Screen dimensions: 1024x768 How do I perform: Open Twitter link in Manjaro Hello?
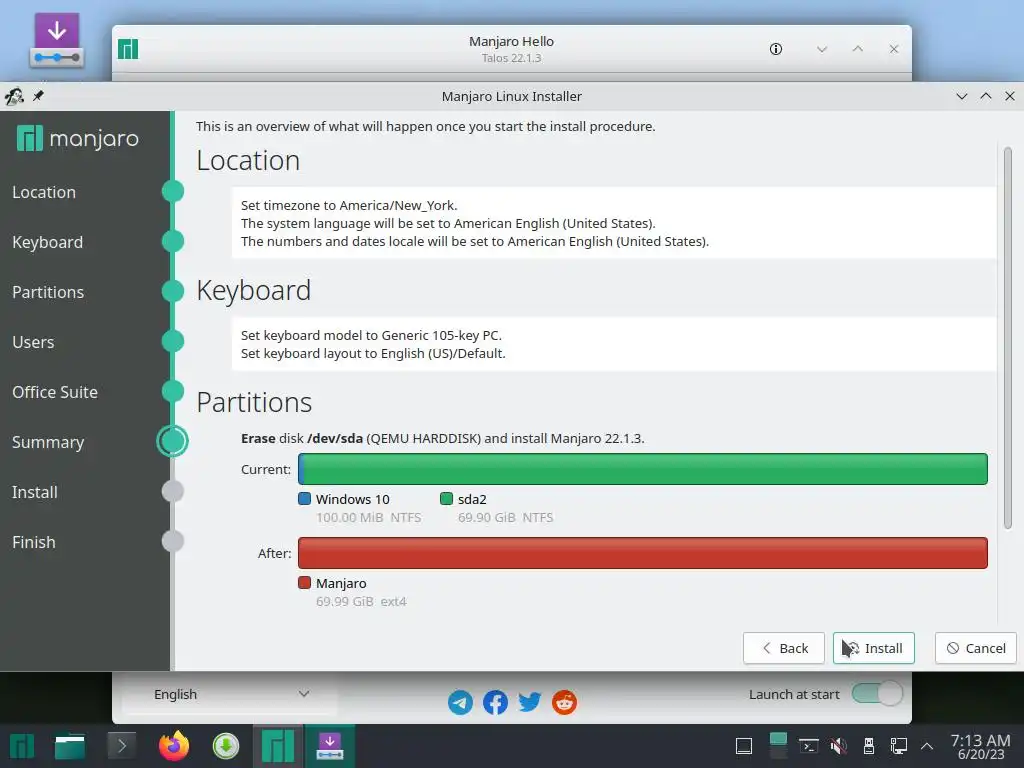pos(530,703)
